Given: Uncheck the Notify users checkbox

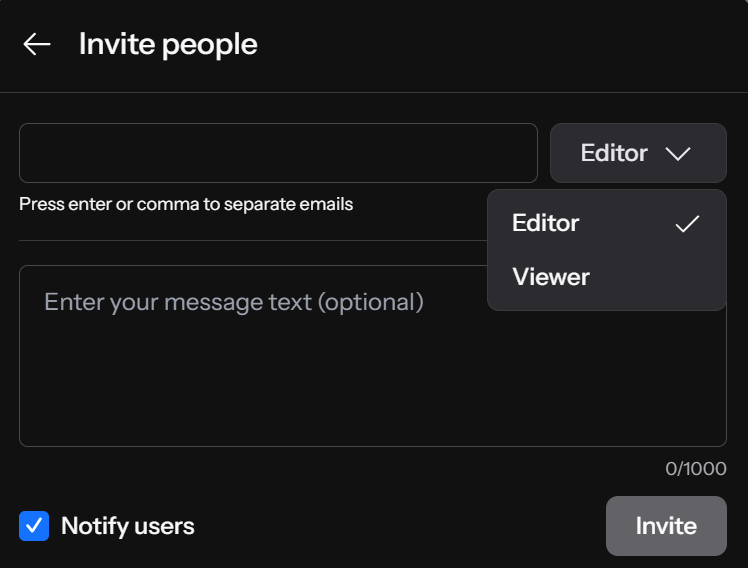Looking at the screenshot, I should coord(34,526).
